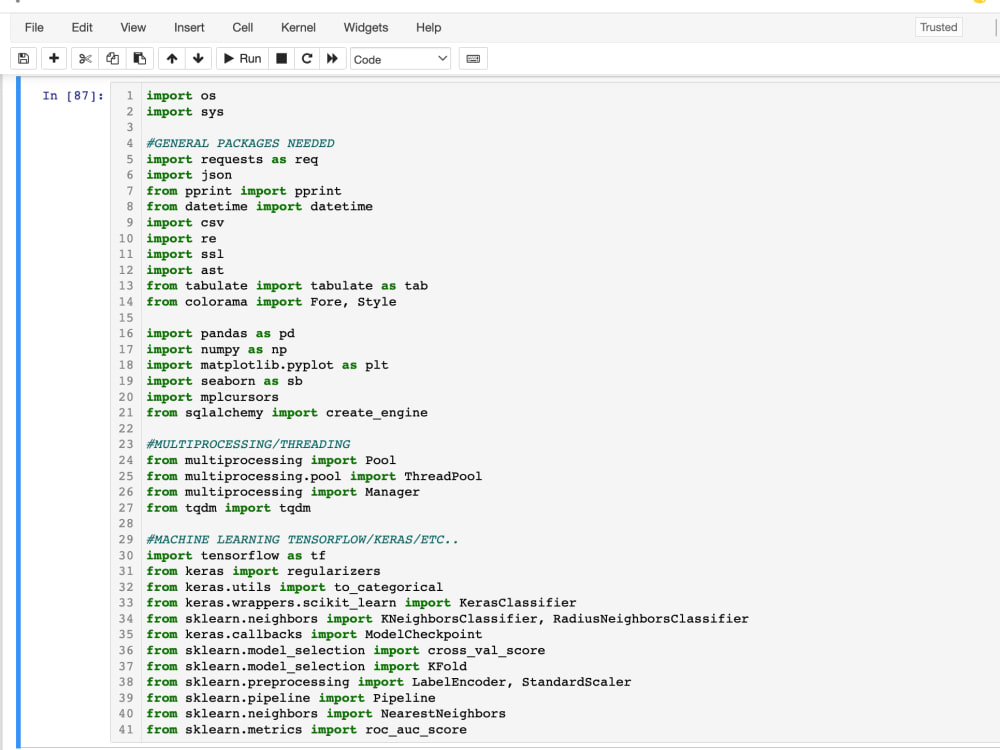Click the ModelCheckpoint import line
The height and width of the screenshot is (750, 1000).
tap(314, 634)
